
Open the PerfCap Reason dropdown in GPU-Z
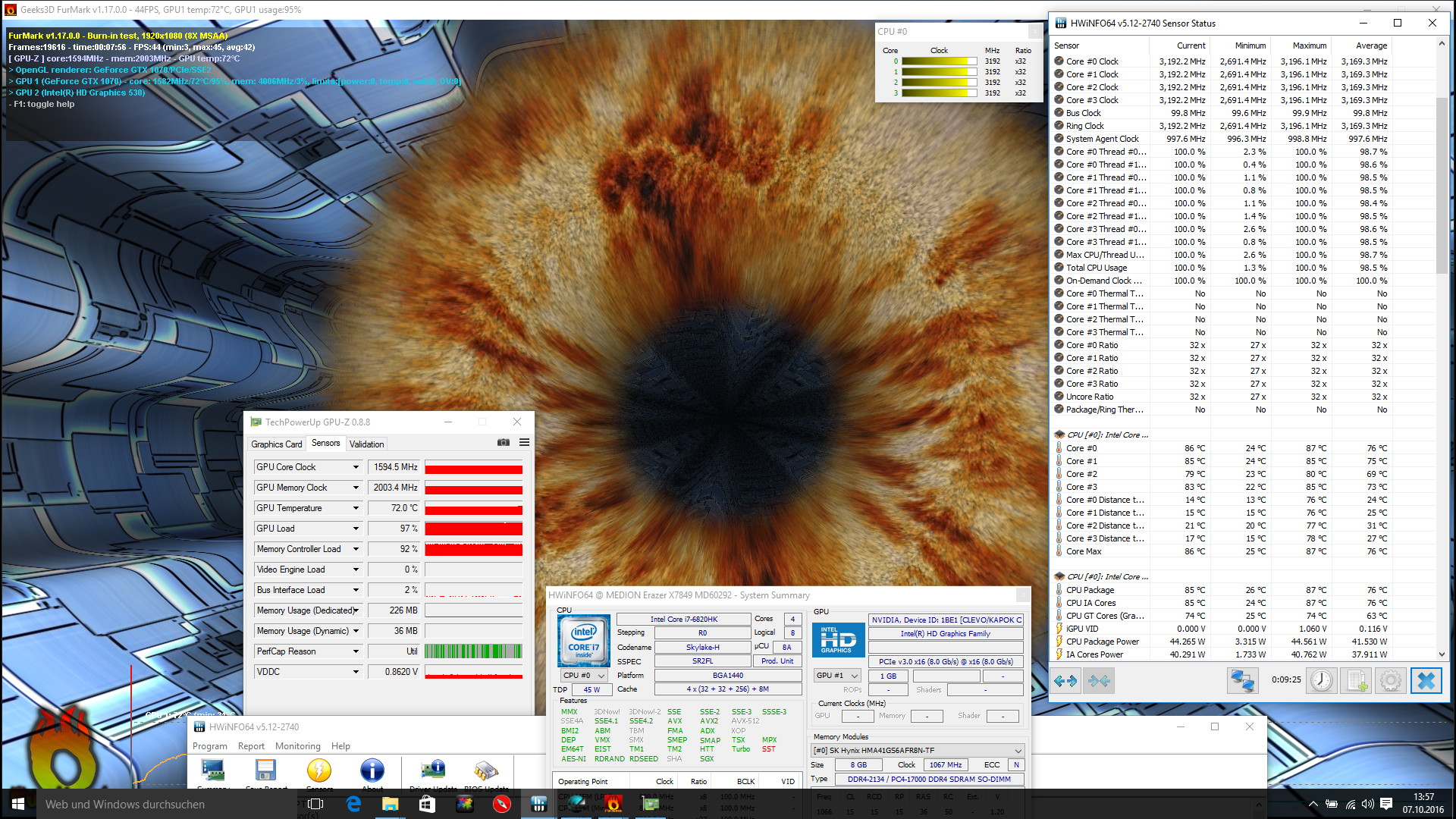point(356,651)
